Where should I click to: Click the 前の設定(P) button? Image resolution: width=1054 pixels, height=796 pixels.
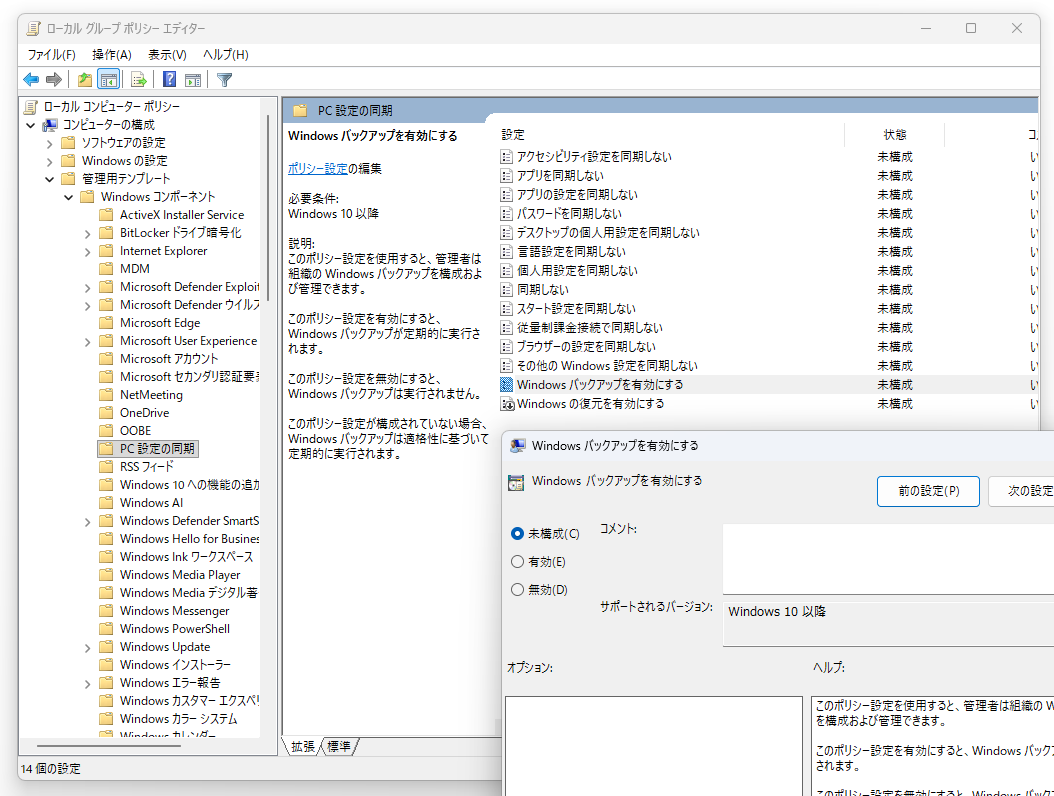pos(928,491)
